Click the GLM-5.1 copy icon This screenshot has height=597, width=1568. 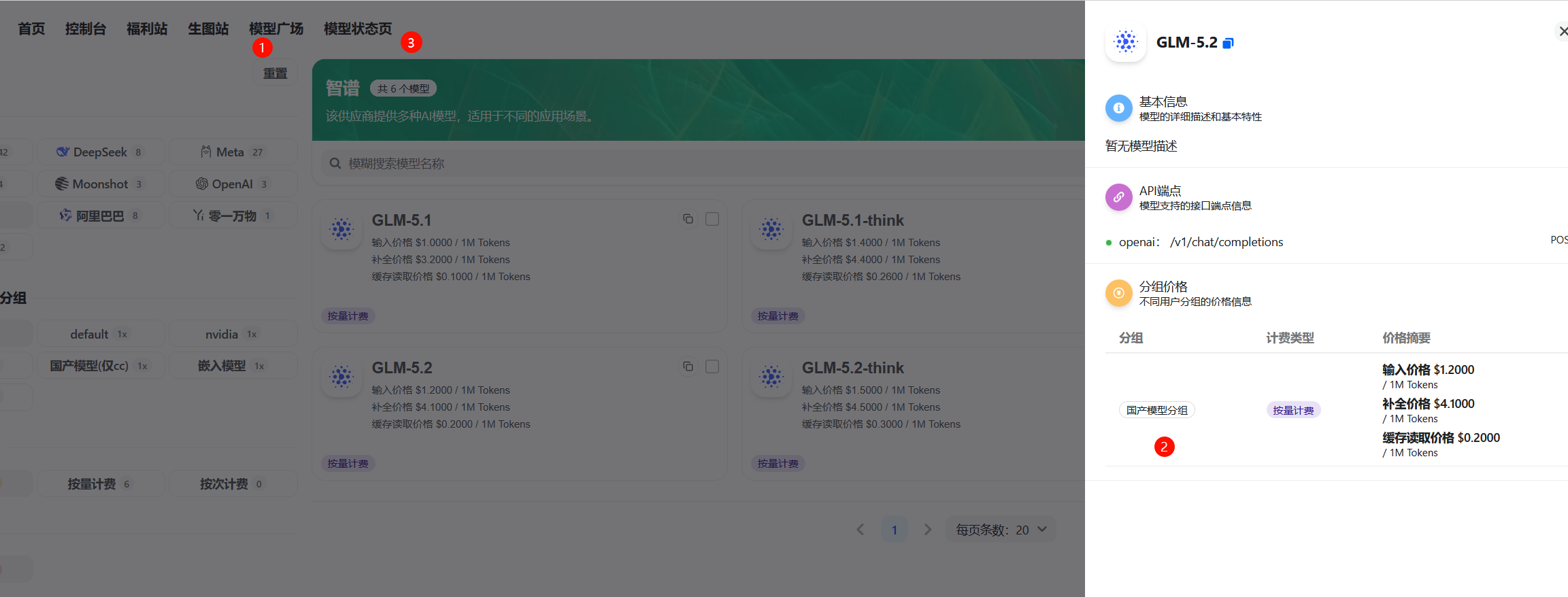688,219
